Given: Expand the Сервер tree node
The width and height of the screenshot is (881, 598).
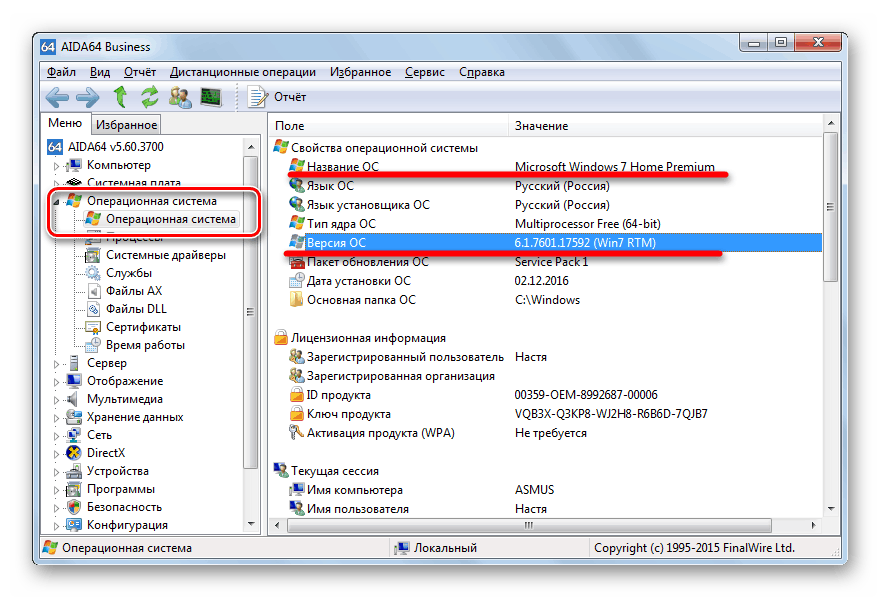Looking at the screenshot, I should click(56, 364).
